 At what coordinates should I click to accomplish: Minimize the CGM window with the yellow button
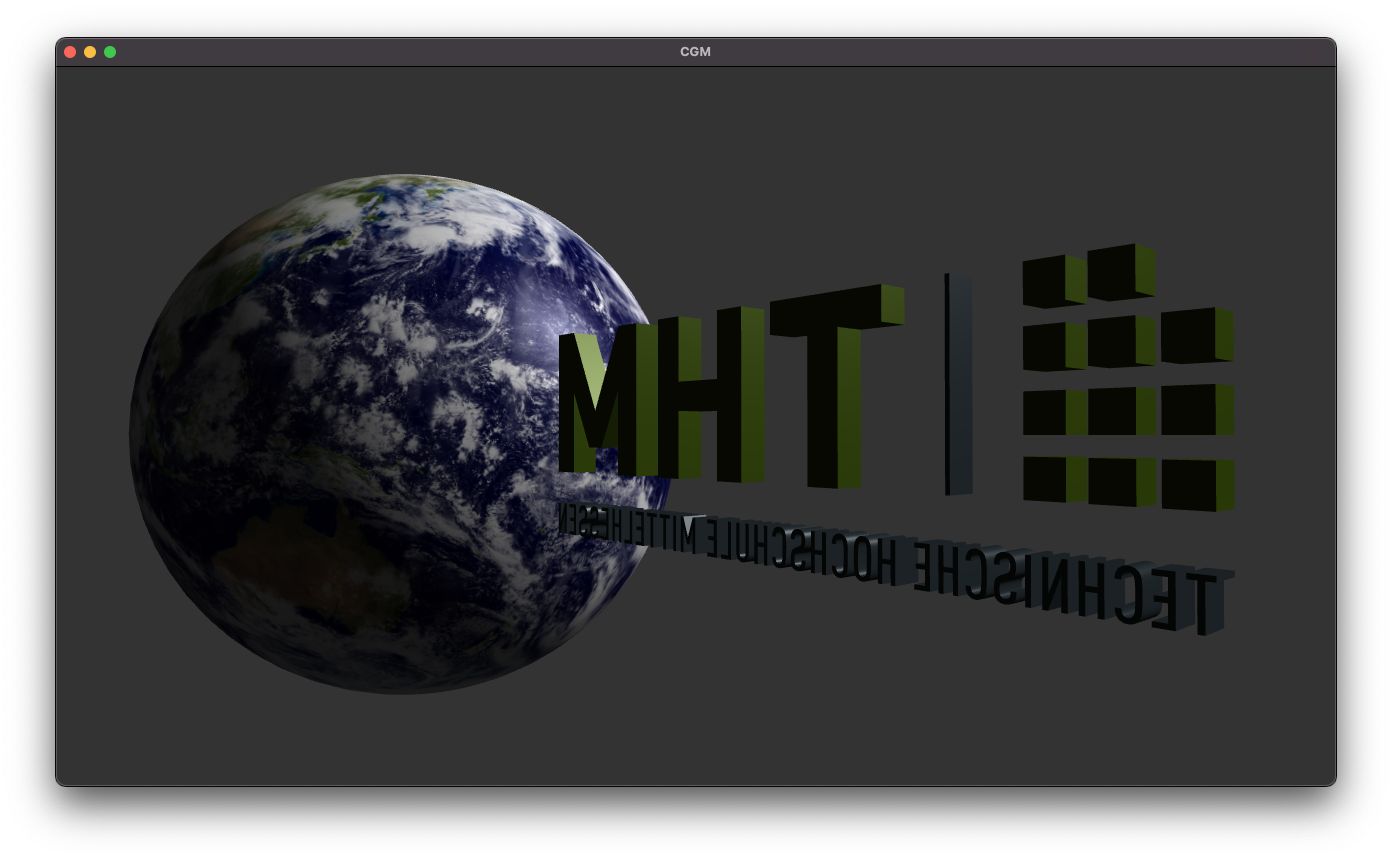(x=90, y=52)
